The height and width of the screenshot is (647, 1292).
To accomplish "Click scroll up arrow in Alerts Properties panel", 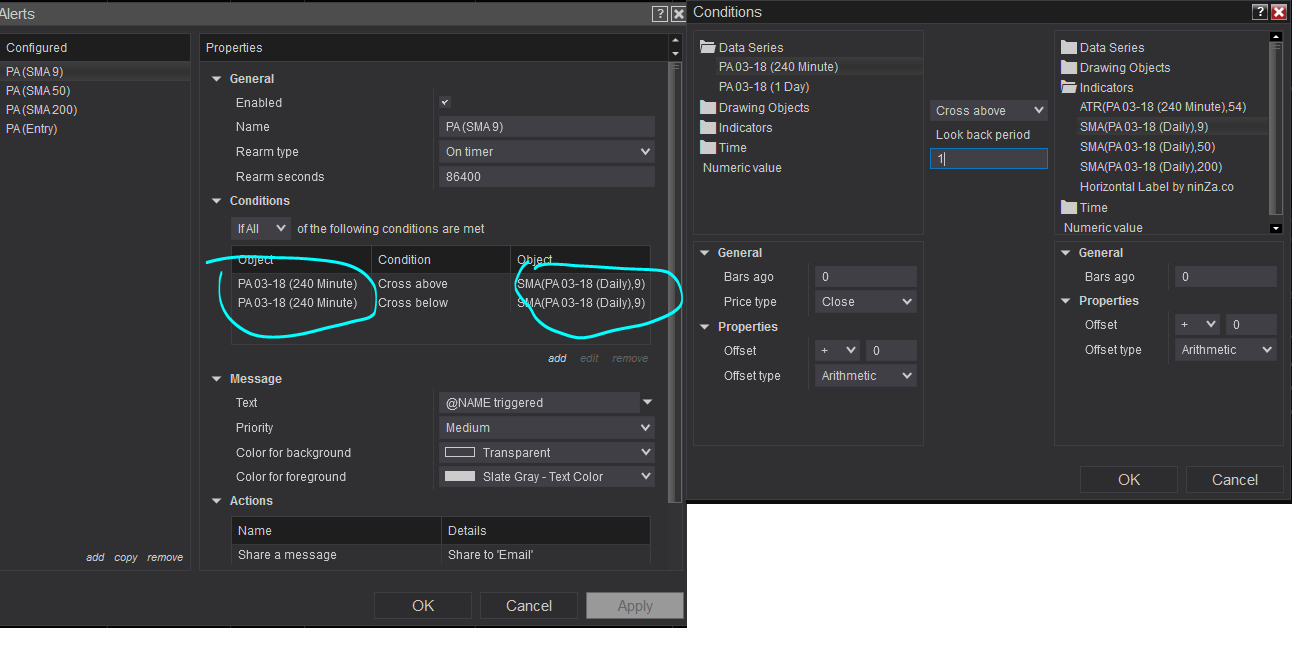I will [676, 42].
